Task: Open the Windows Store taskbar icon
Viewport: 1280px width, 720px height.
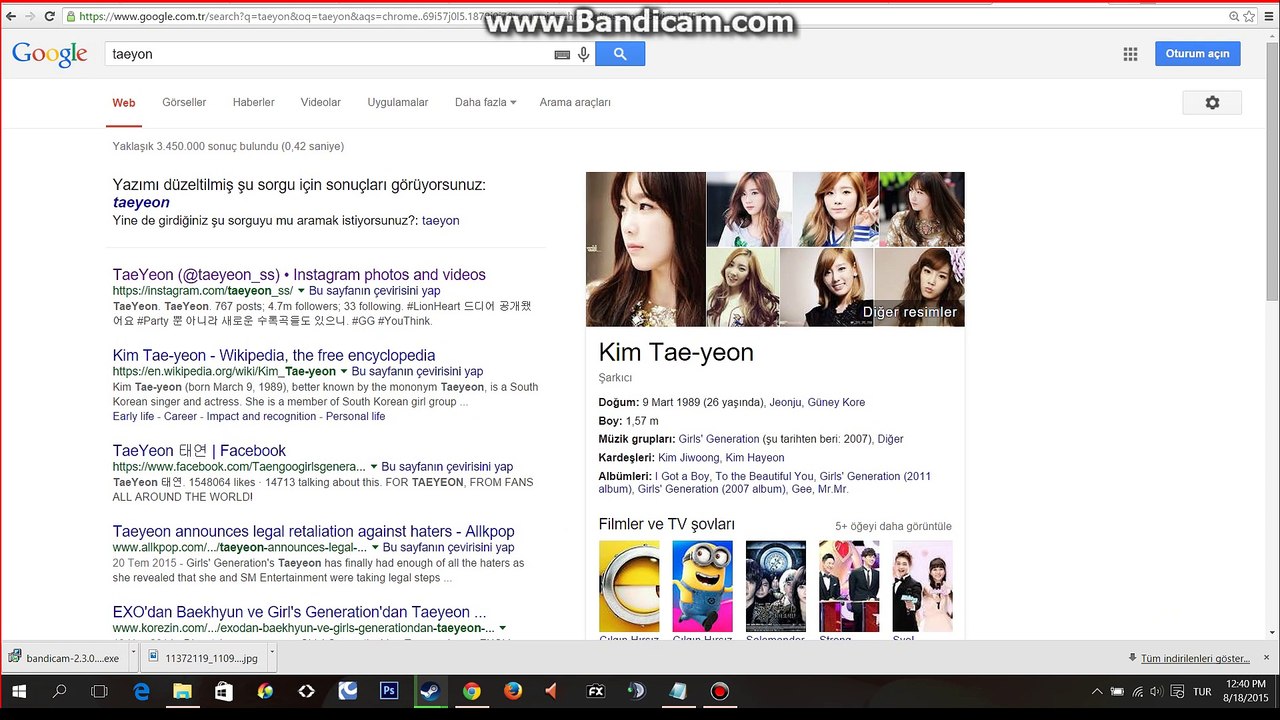Action: (223, 691)
